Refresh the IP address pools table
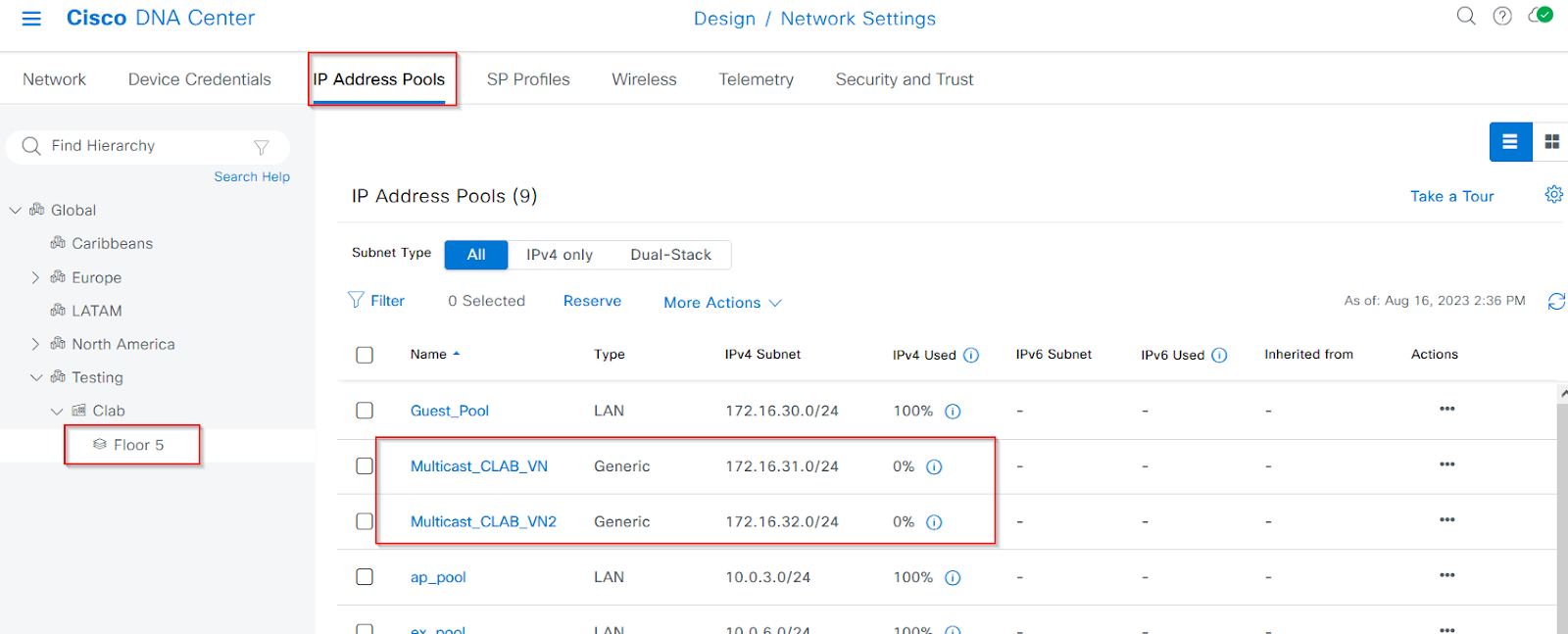Image resolution: width=1568 pixels, height=634 pixels. (1556, 301)
